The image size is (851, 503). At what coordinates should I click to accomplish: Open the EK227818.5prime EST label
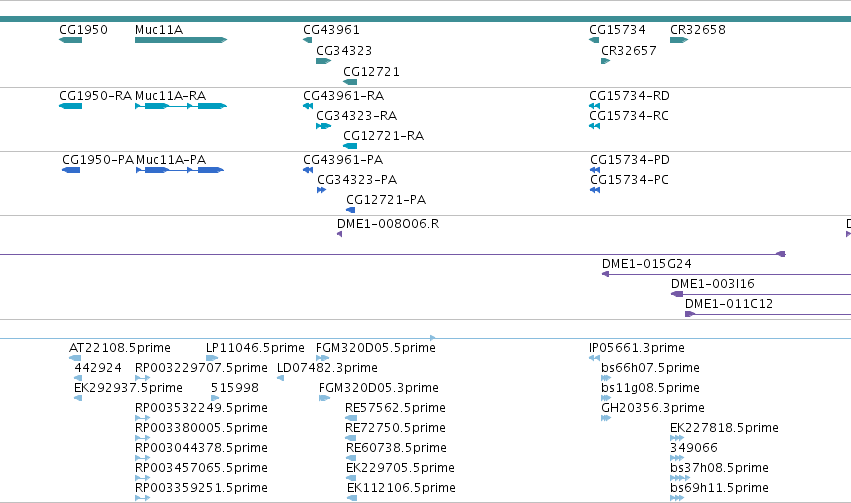725,428
